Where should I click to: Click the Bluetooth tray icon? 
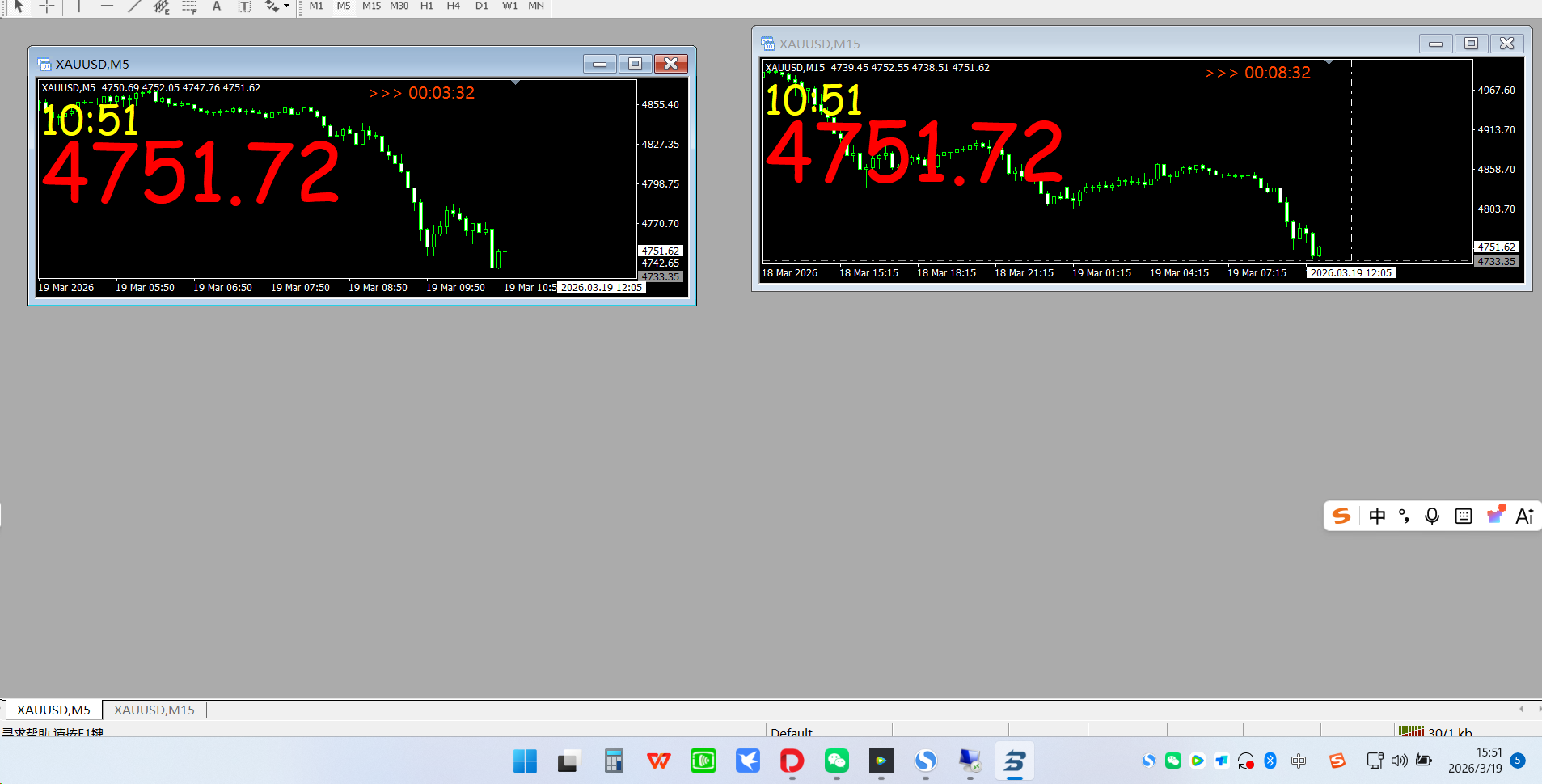click(x=1270, y=761)
